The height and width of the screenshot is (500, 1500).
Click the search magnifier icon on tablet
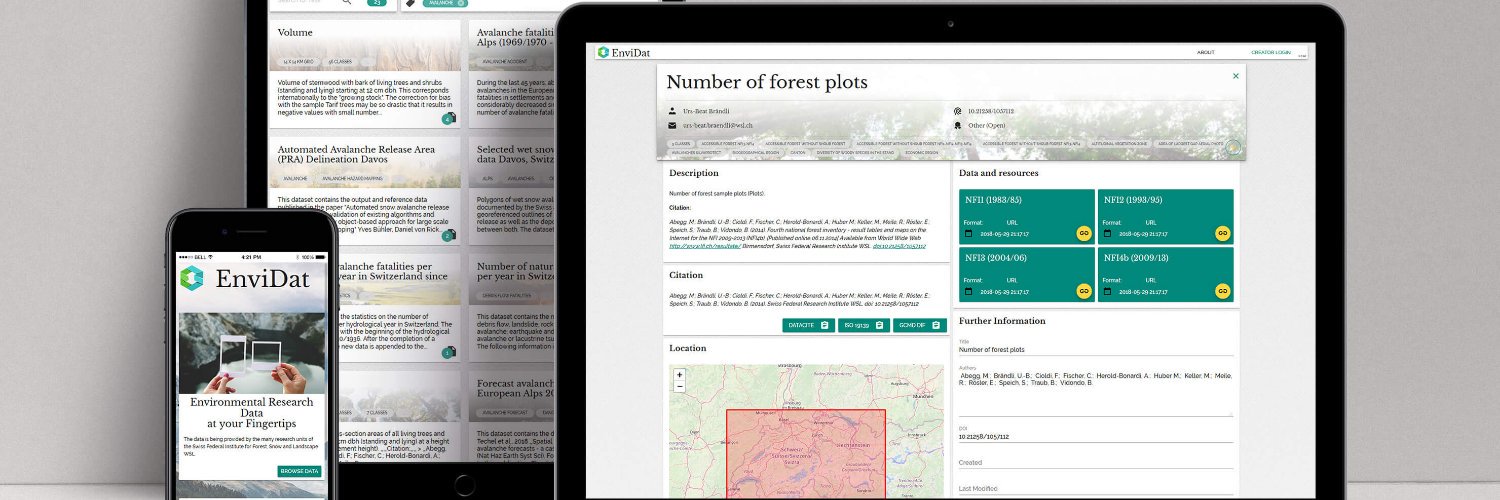point(347,3)
